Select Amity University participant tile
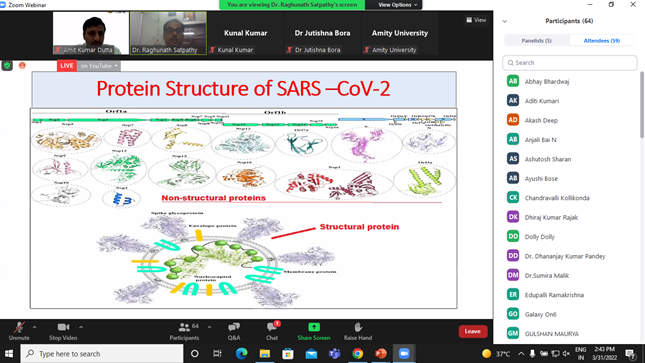Viewport: 645px width, 363px height. 400,33
